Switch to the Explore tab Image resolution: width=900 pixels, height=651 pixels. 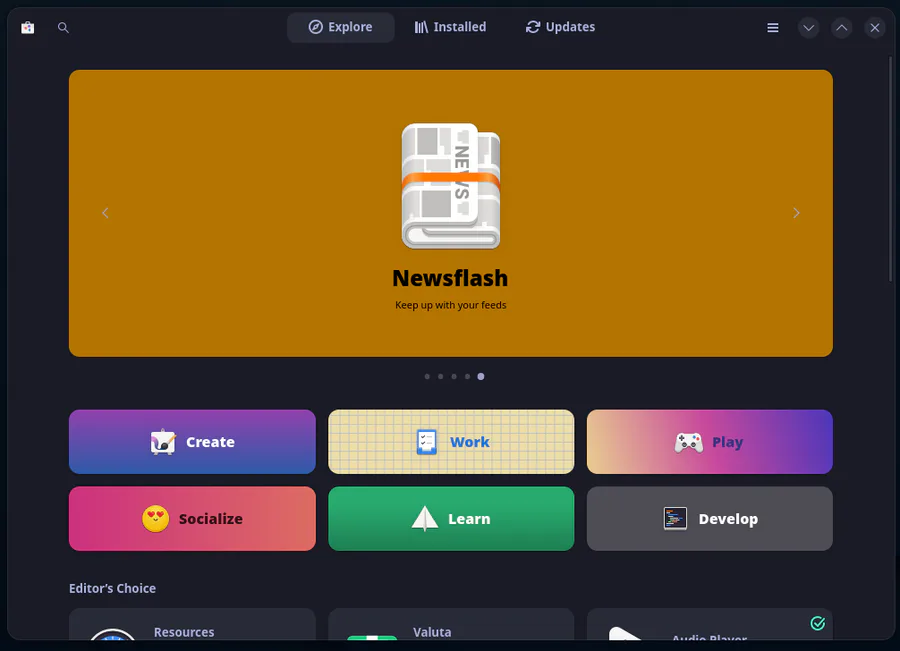[340, 27]
